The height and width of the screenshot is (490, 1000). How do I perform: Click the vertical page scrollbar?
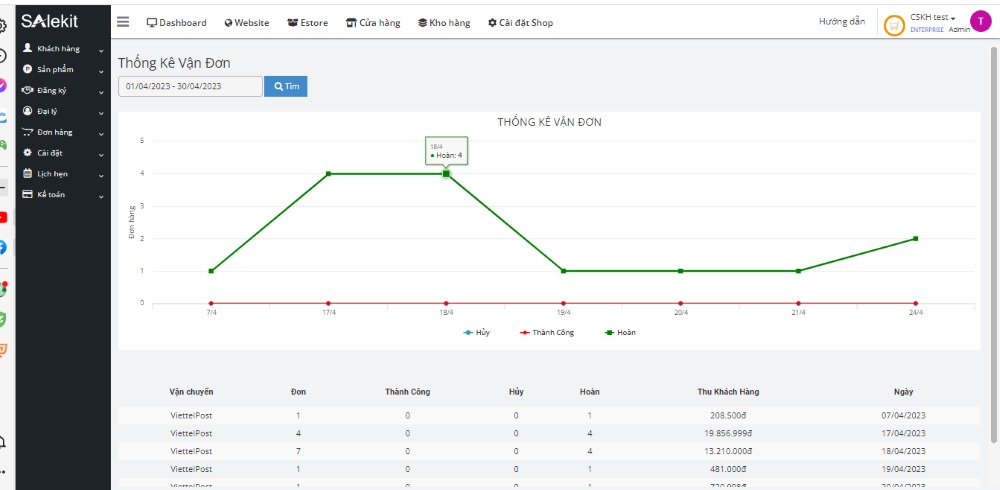[993, 240]
